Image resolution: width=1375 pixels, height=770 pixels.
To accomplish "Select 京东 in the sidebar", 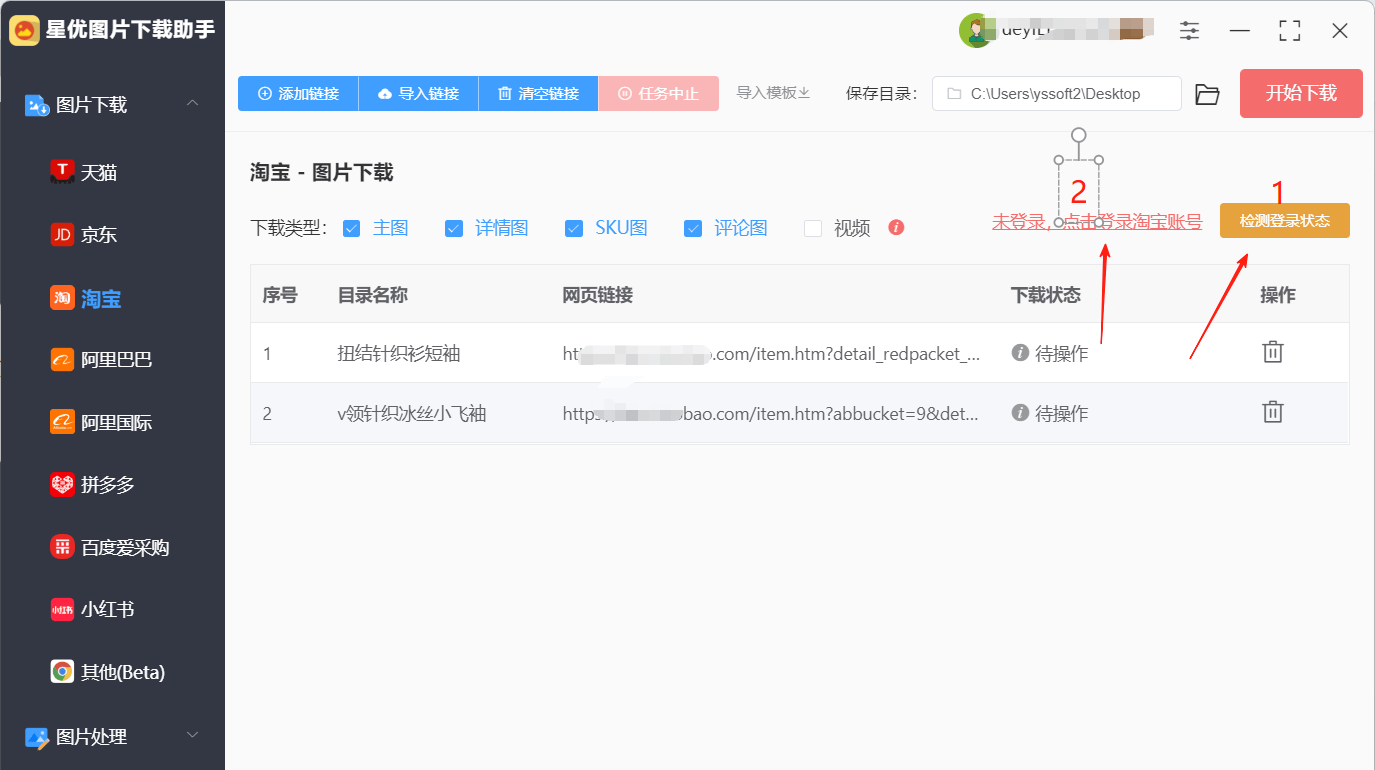I will coord(112,235).
